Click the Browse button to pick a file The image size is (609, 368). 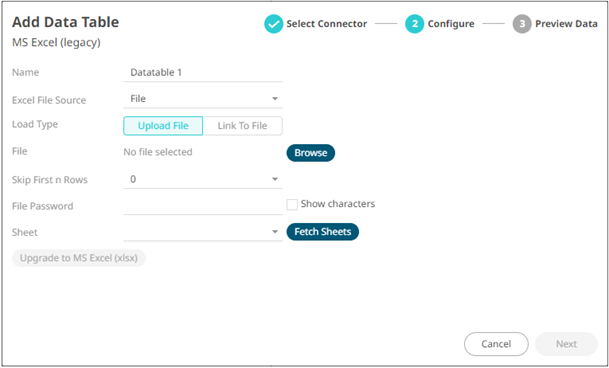[x=311, y=153]
